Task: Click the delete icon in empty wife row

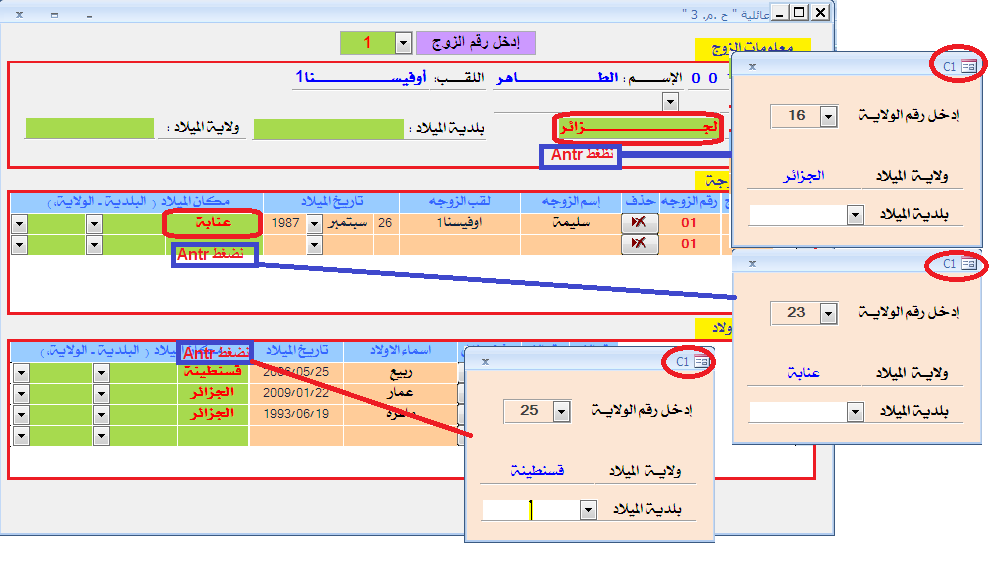Action: (x=639, y=244)
